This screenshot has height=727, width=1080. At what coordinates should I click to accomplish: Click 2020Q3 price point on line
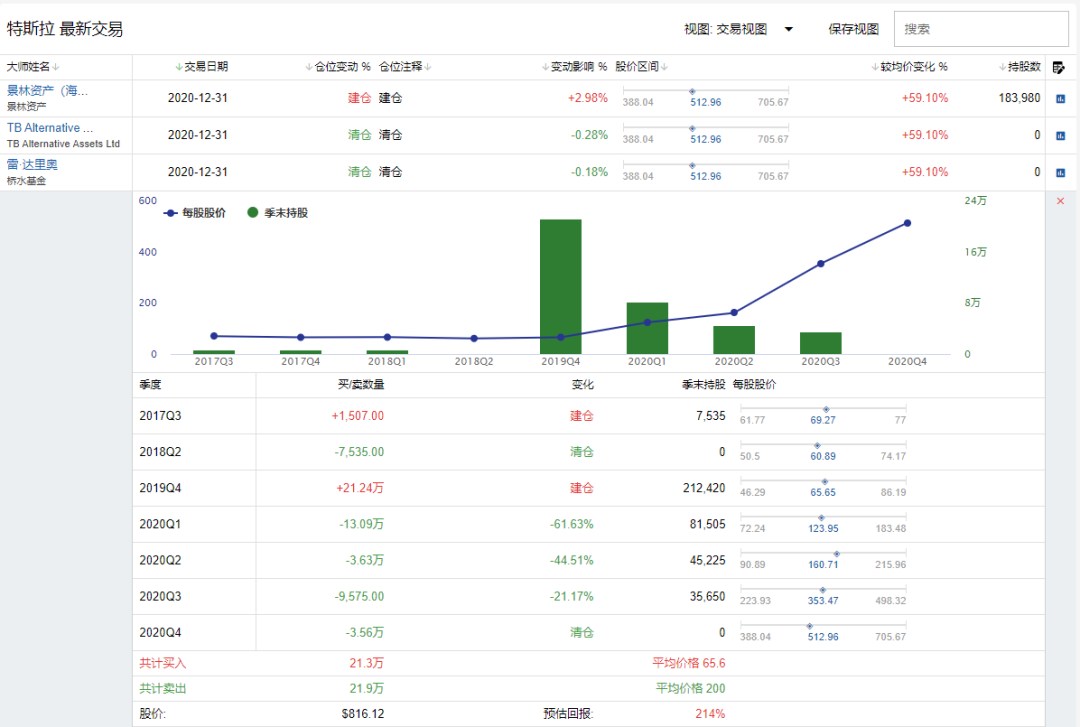point(820,264)
